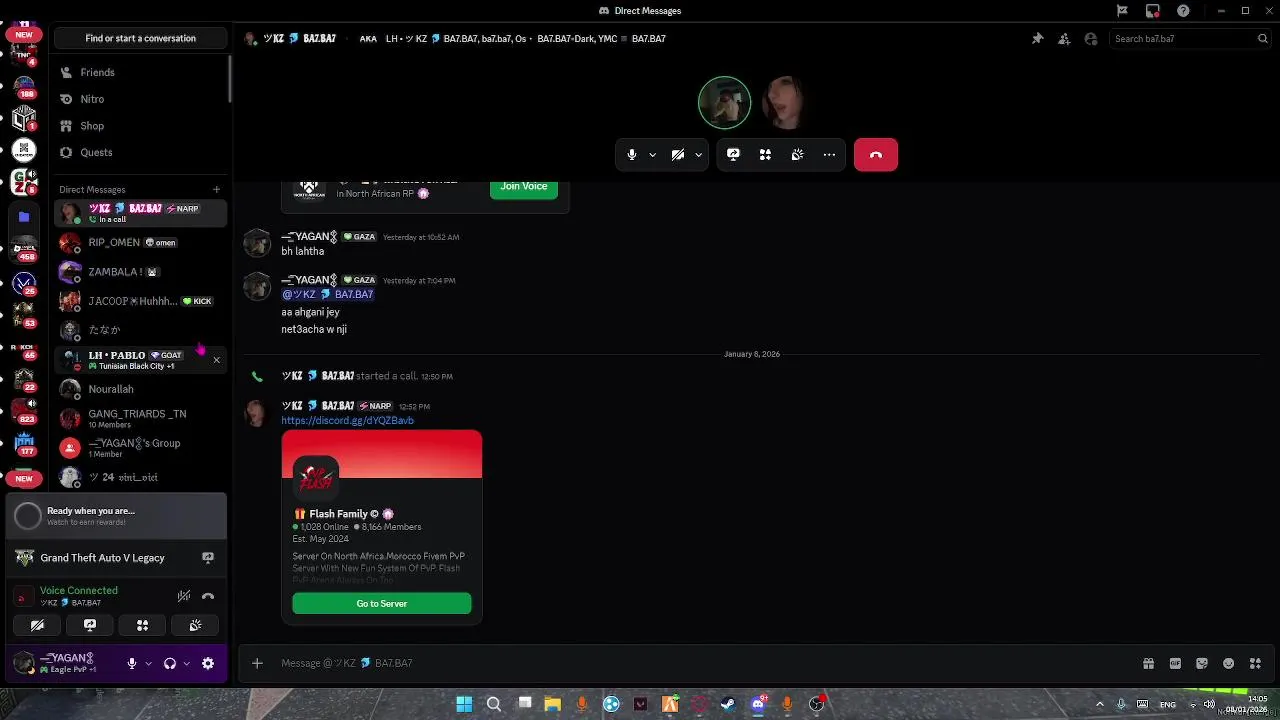Image resolution: width=1280 pixels, height=720 pixels.
Task: Stream Grand Theft Auto V Legacy icon
Action: pos(208,558)
